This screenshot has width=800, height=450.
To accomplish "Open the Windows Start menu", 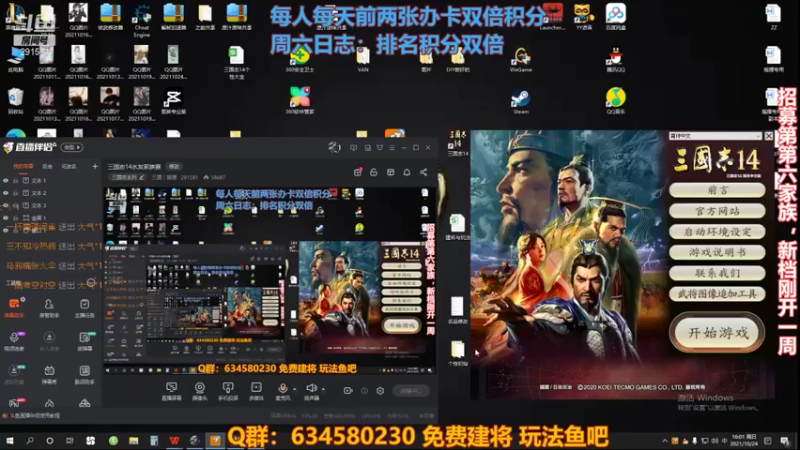I will click(10, 440).
